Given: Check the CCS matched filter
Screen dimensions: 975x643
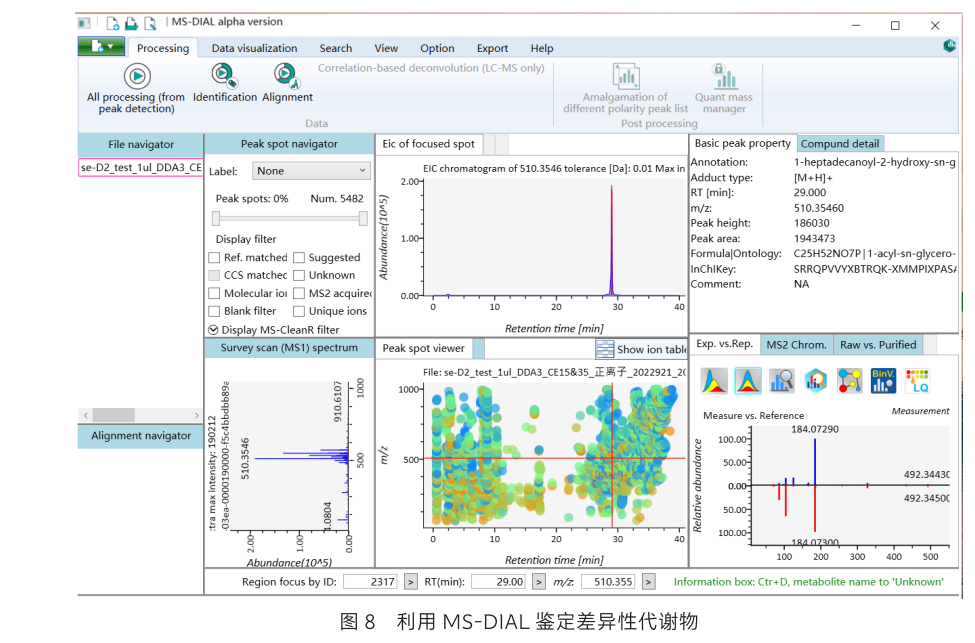Looking at the screenshot, I should pyautogui.click(x=215, y=275).
